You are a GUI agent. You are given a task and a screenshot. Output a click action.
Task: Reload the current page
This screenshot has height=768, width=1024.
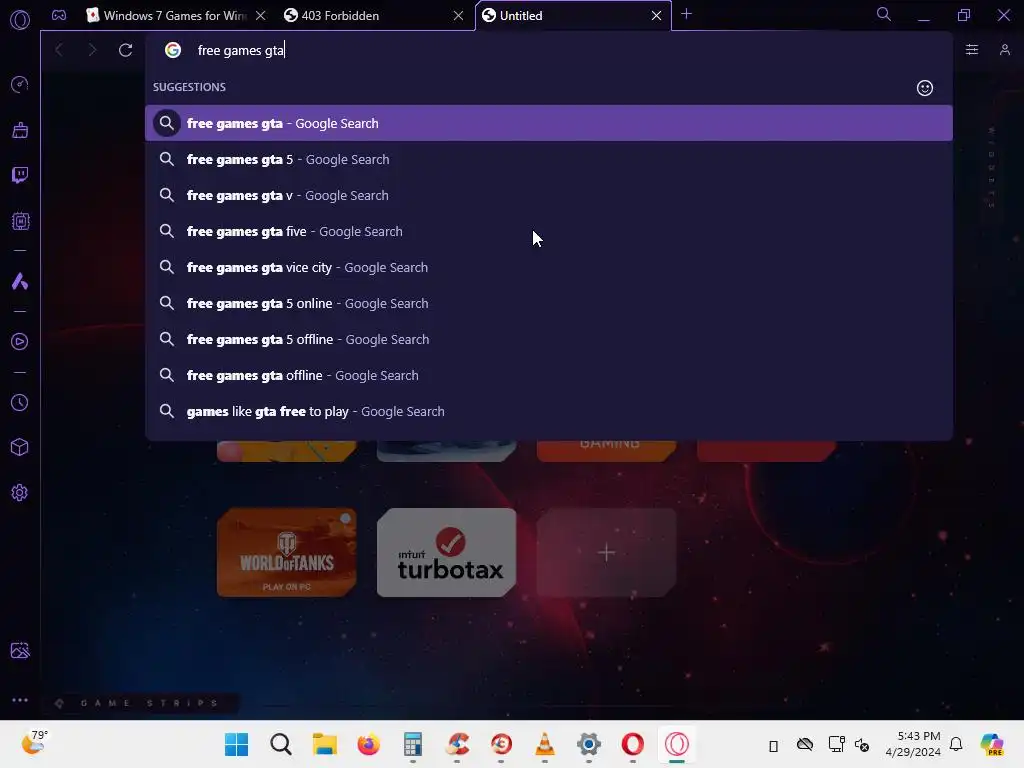pos(125,50)
